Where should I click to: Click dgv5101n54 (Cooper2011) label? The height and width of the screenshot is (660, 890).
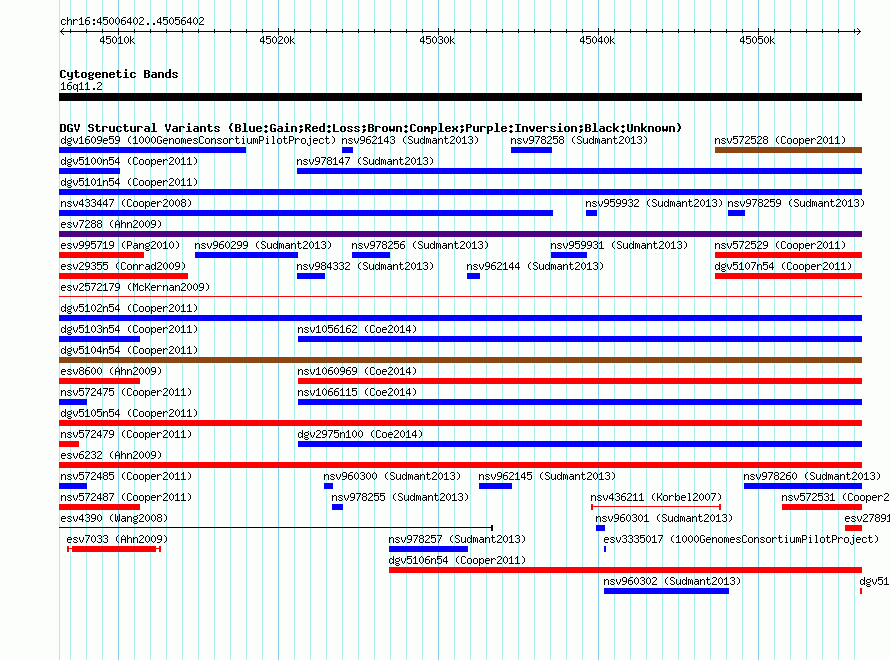[x=129, y=182]
